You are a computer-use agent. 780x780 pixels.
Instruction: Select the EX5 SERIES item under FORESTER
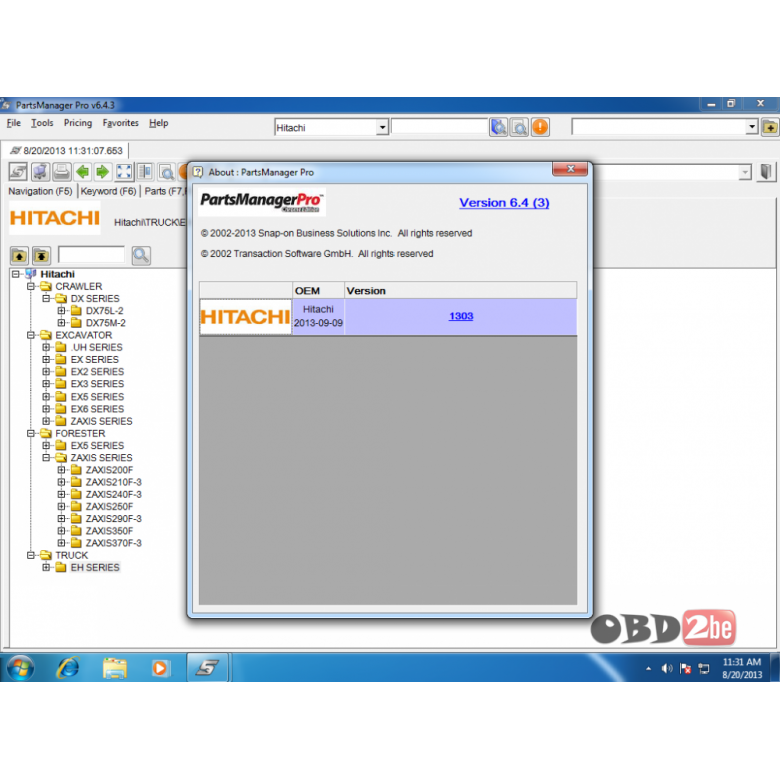tap(97, 446)
